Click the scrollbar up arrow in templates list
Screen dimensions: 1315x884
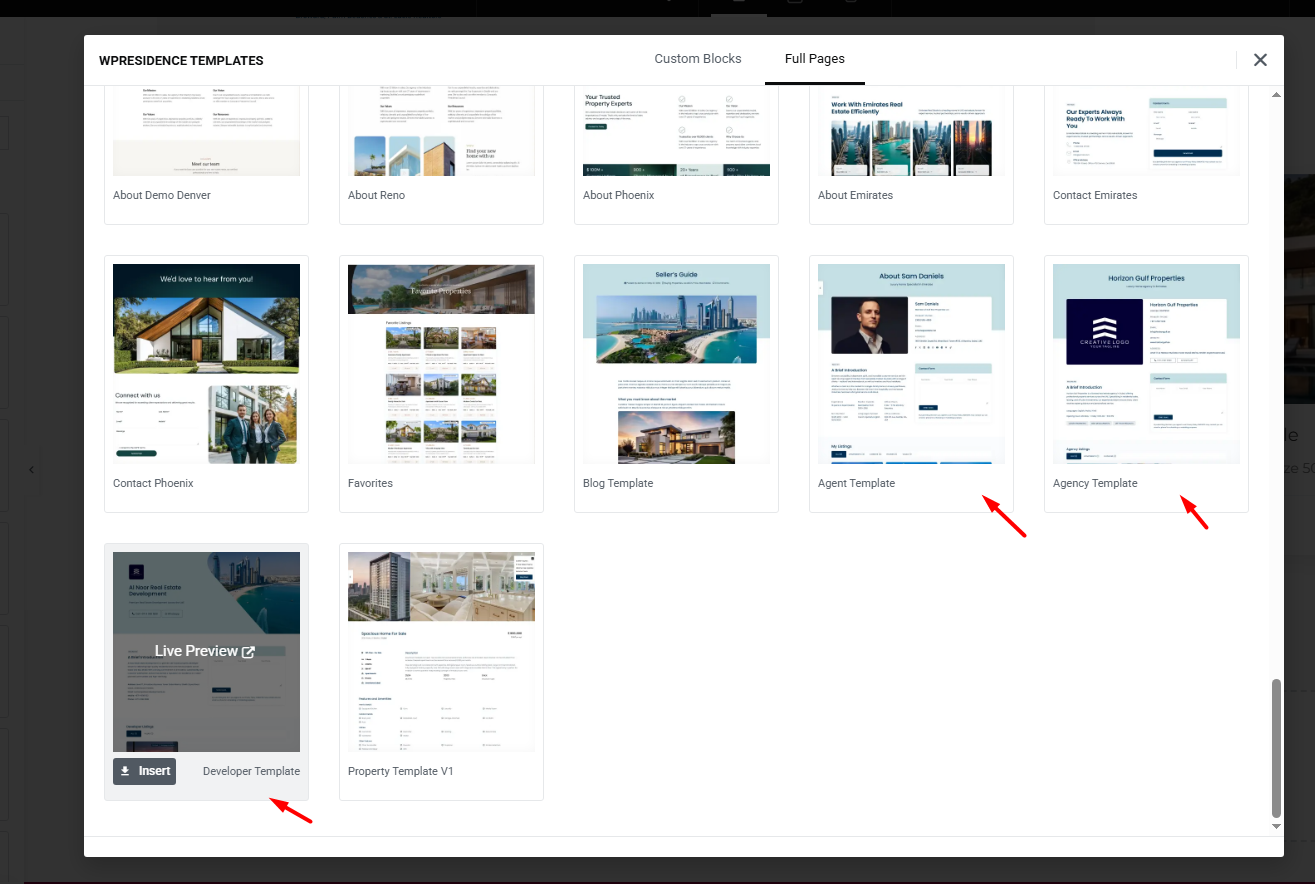[x=1275, y=94]
